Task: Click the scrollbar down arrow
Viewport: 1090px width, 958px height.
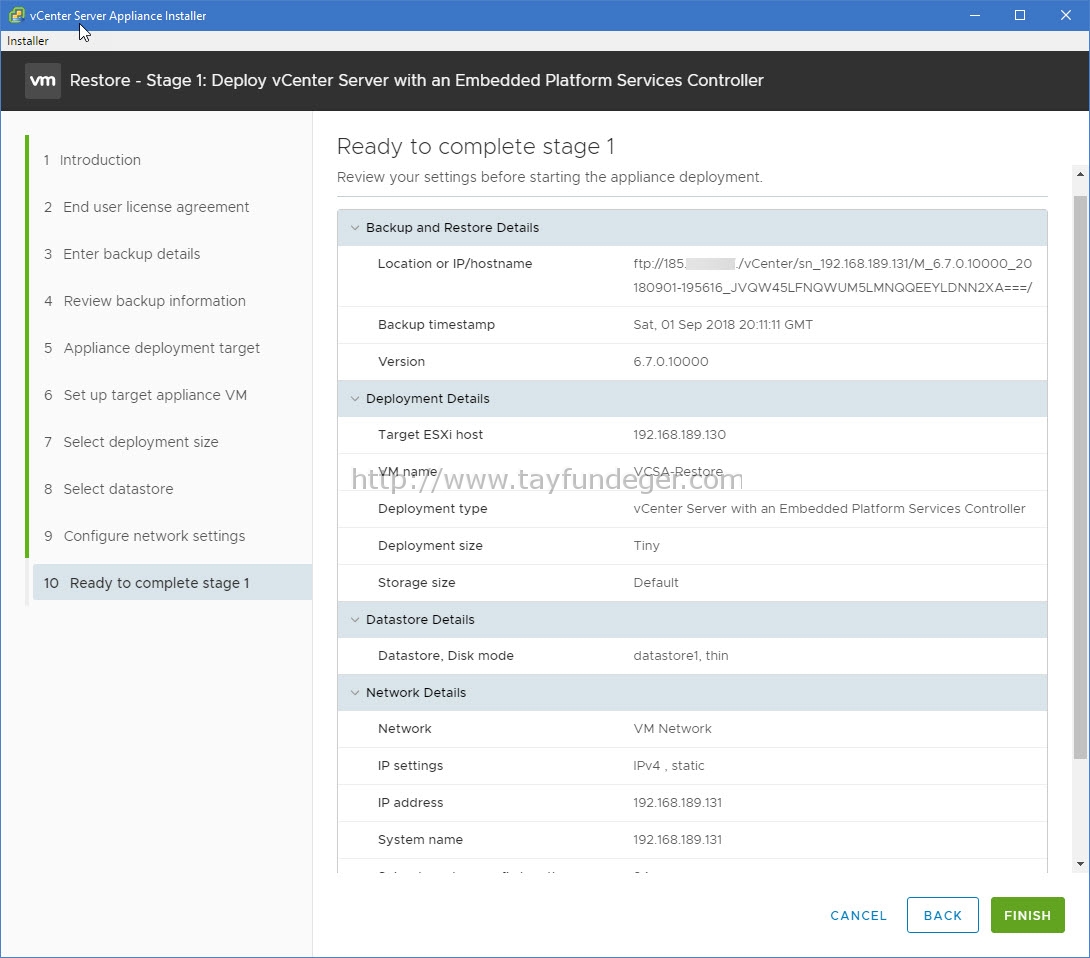Action: [x=1080, y=864]
